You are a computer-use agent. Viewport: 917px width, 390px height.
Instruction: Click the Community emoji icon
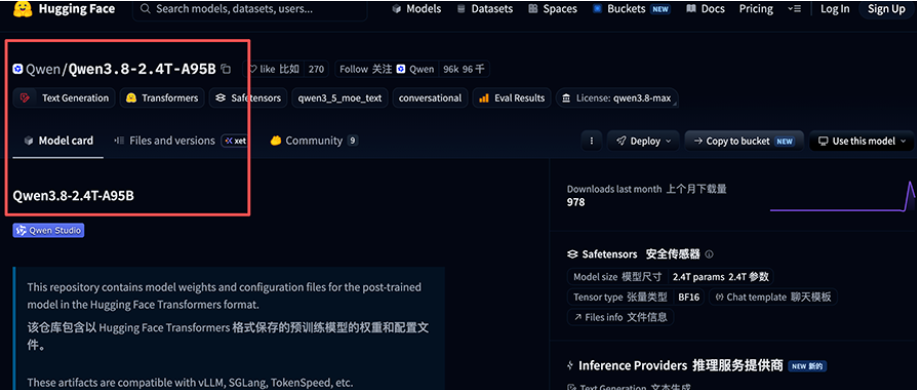(275, 141)
